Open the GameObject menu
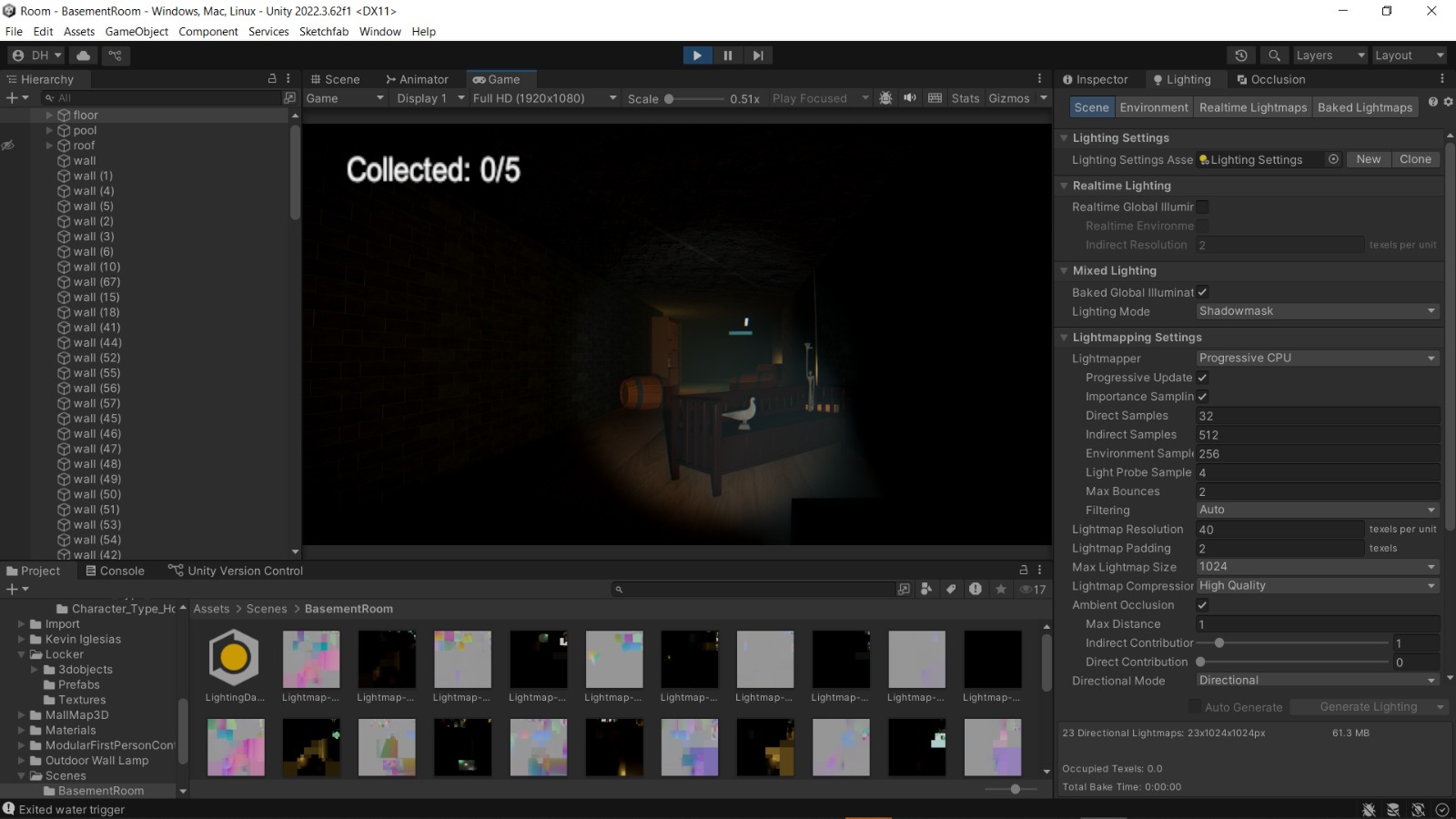The width and height of the screenshot is (1456, 819). [x=136, y=32]
